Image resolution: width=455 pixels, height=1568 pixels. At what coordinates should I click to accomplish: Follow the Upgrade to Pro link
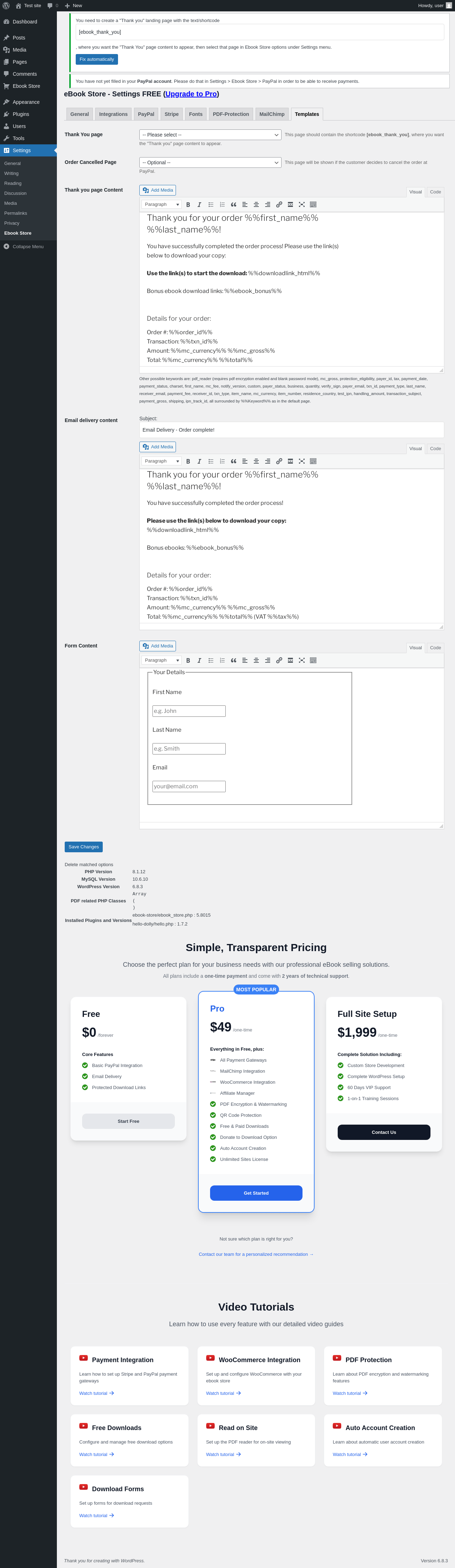pos(191,94)
